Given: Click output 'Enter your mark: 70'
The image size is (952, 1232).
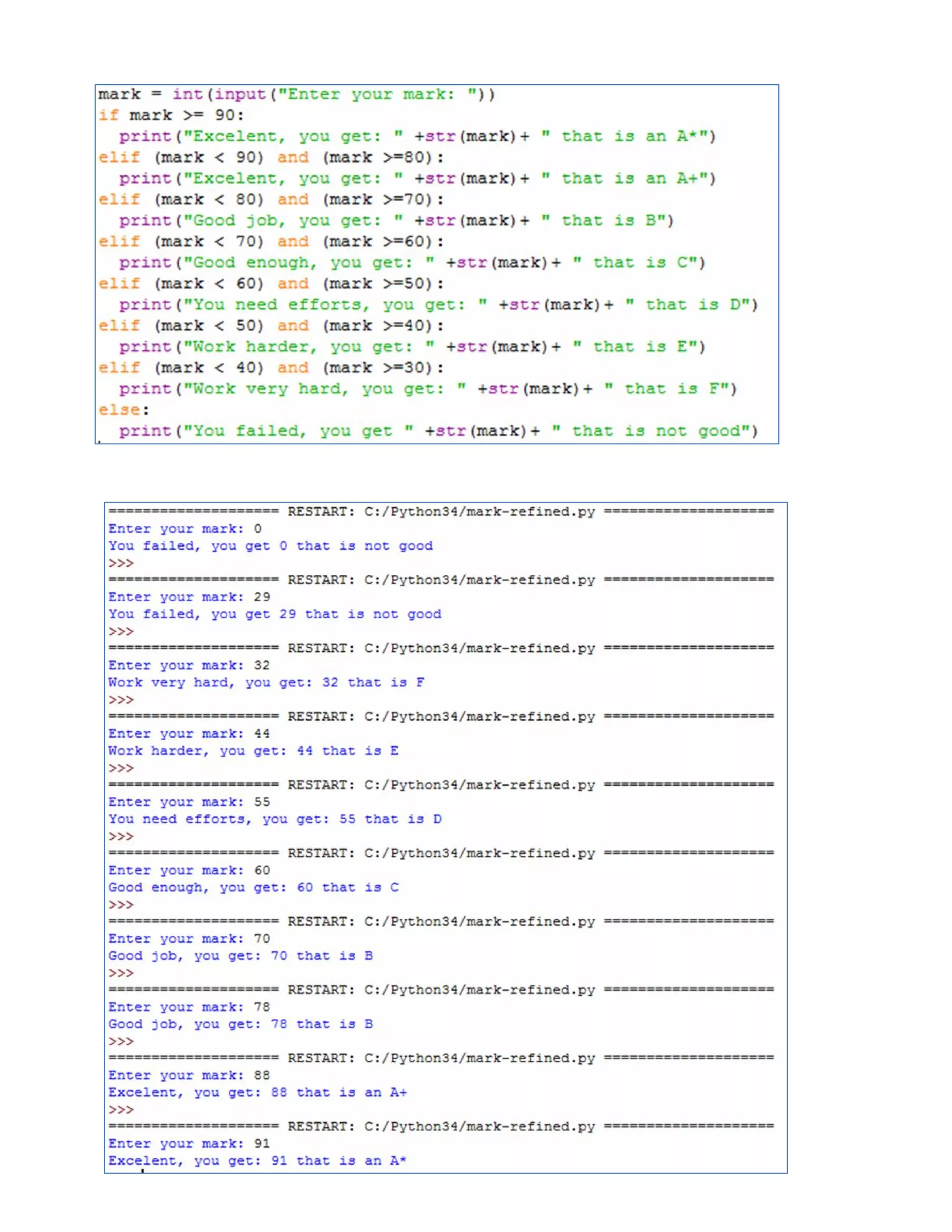Looking at the screenshot, I should [x=190, y=938].
